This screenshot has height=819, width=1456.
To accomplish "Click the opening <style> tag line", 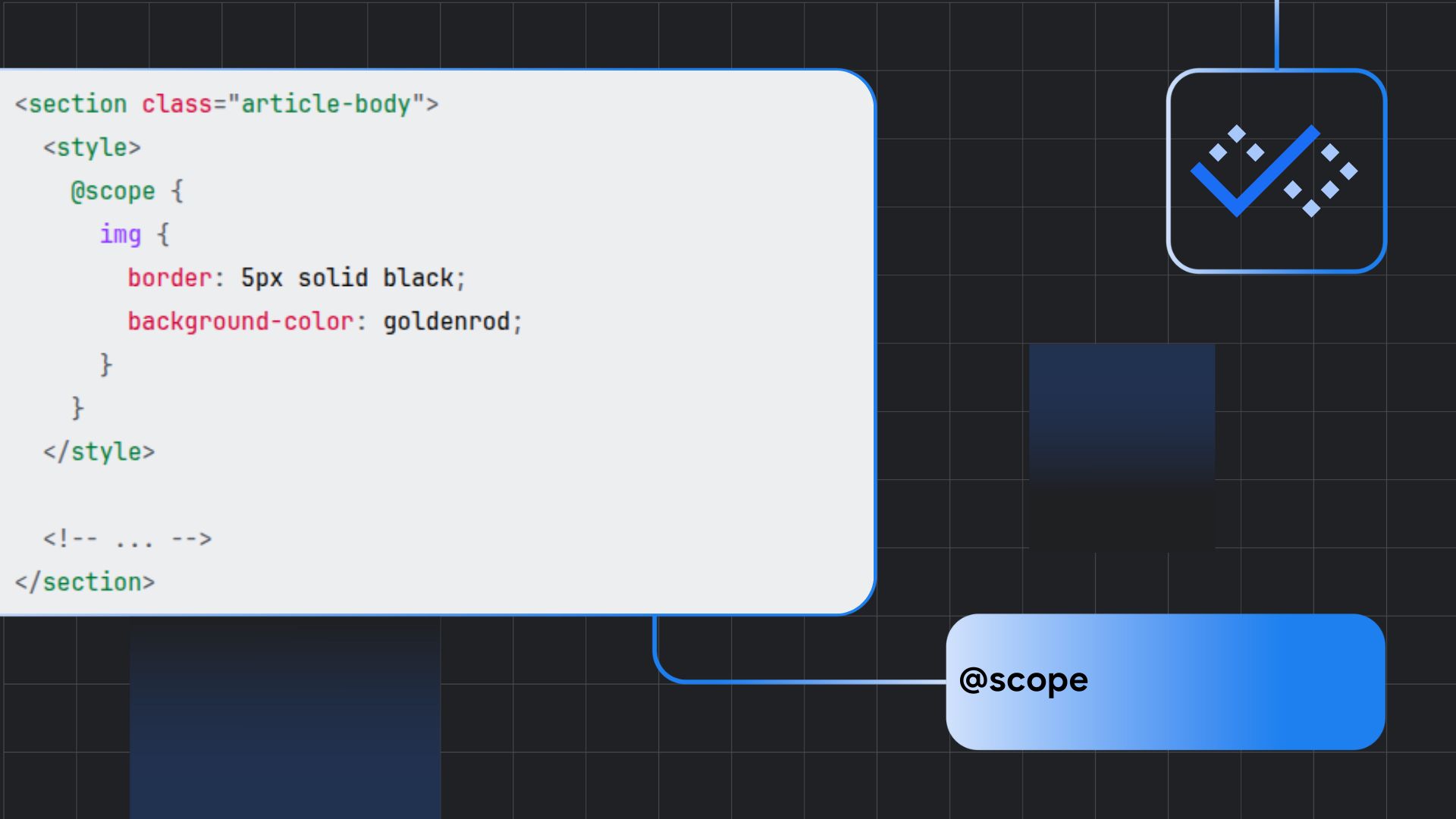I will 92,147.
